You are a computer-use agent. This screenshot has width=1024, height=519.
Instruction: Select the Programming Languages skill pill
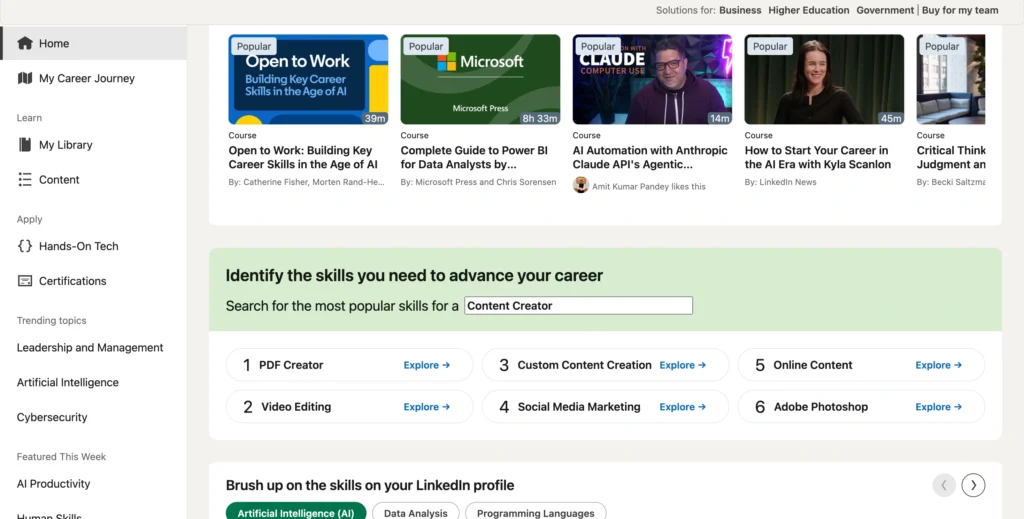tap(536, 512)
